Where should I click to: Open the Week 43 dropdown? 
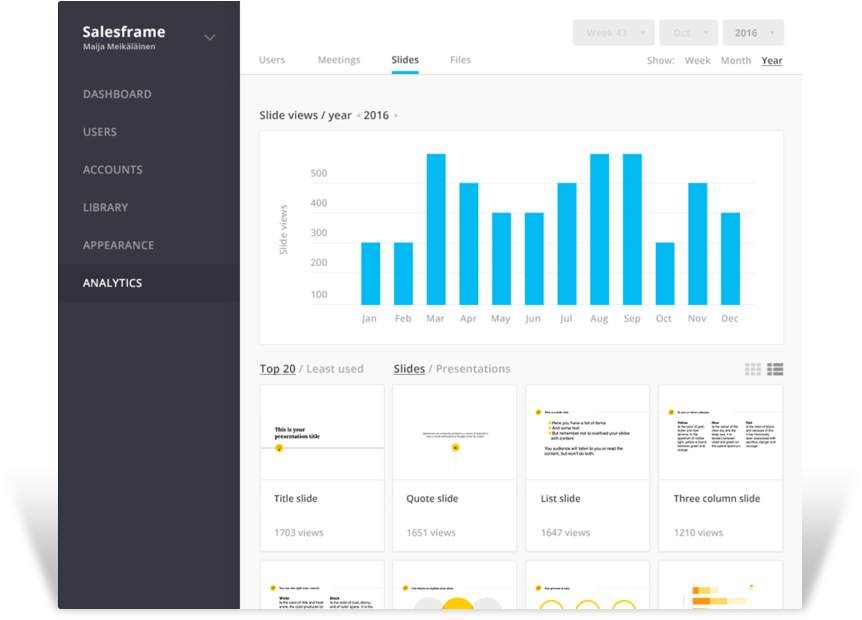[x=614, y=33]
